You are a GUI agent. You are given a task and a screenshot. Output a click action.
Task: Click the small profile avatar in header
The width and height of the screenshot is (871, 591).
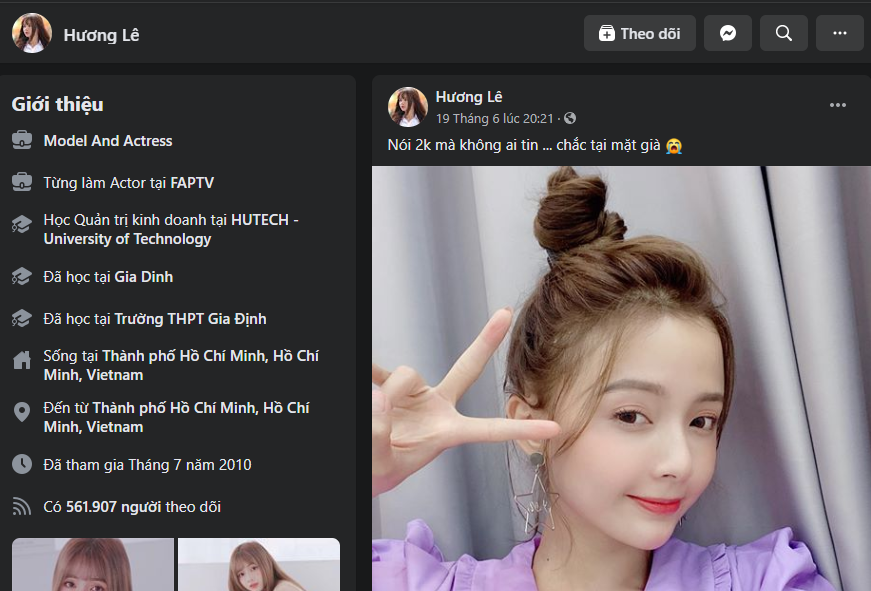pos(32,33)
